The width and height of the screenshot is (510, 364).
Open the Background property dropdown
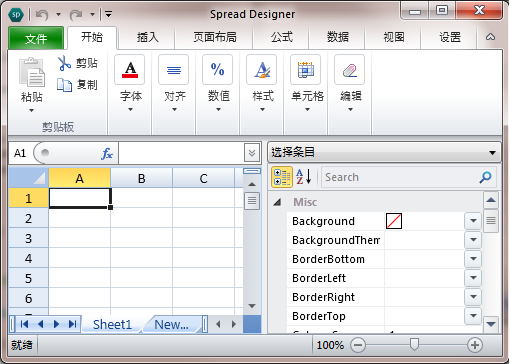[x=473, y=221]
